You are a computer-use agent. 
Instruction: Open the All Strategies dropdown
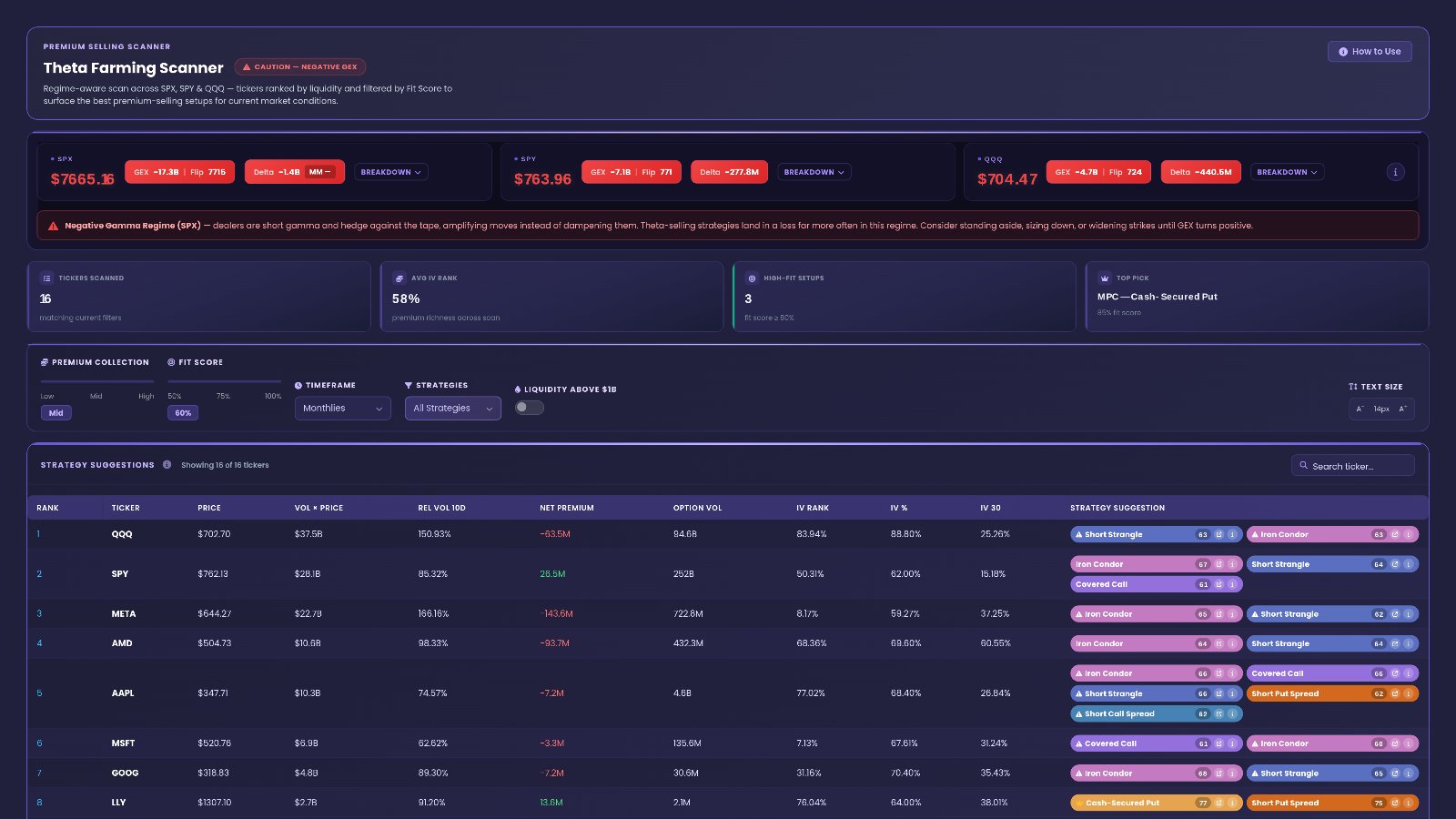coord(453,409)
